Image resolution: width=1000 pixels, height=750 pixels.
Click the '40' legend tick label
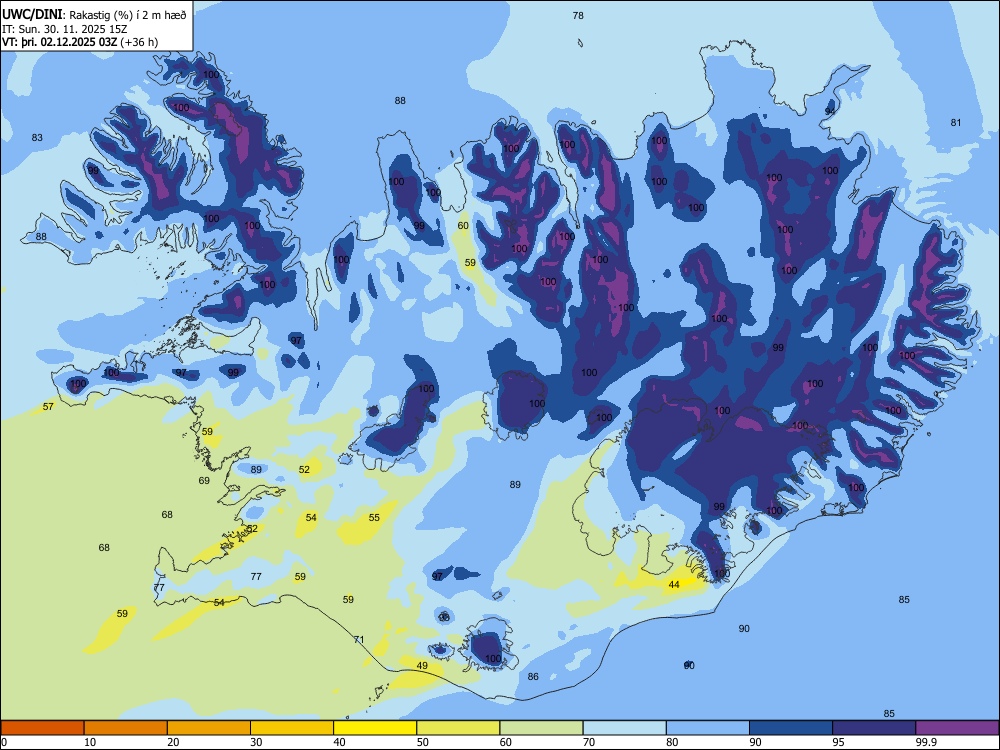pyautogui.click(x=340, y=742)
